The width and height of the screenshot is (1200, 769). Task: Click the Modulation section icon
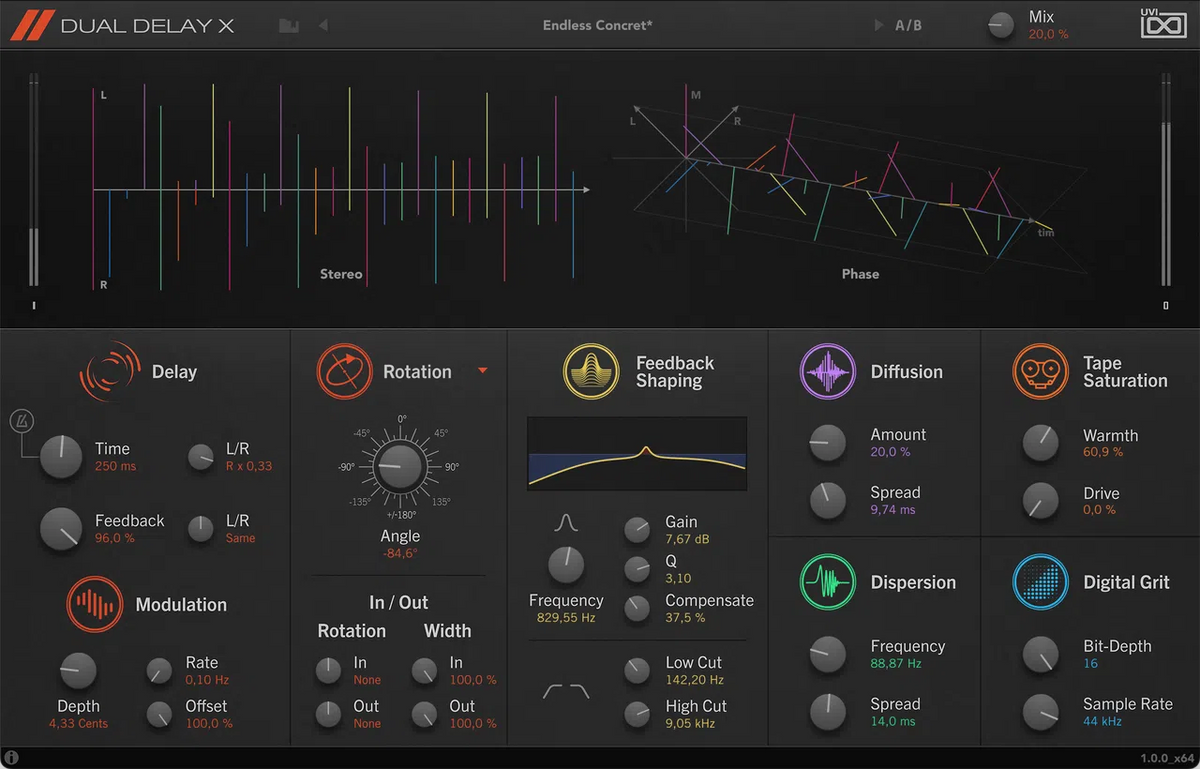pyautogui.click(x=94, y=604)
